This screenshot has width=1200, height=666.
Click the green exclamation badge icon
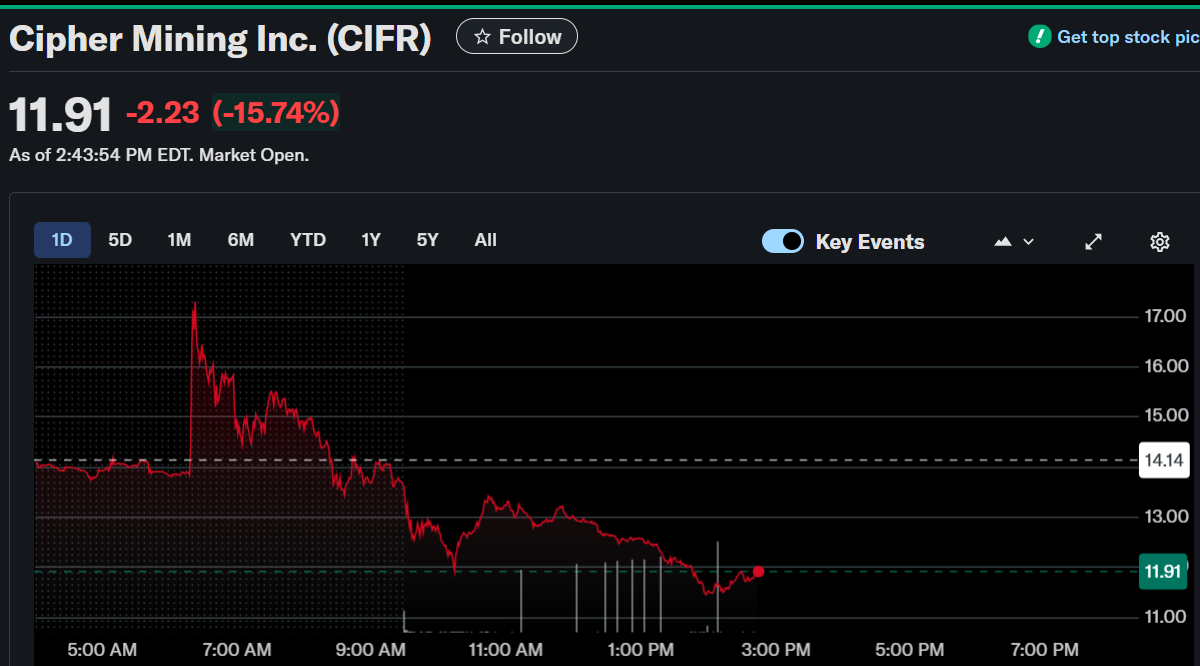click(1039, 37)
